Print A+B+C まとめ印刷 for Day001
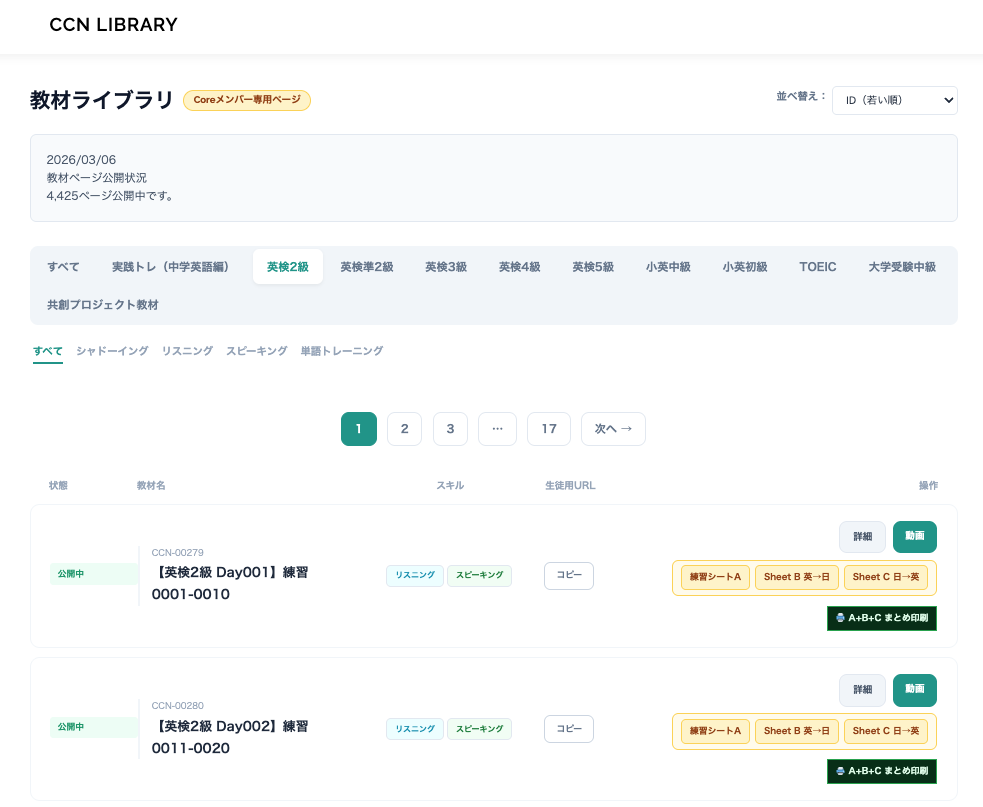Image resolution: width=983 pixels, height=807 pixels. click(x=881, y=618)
